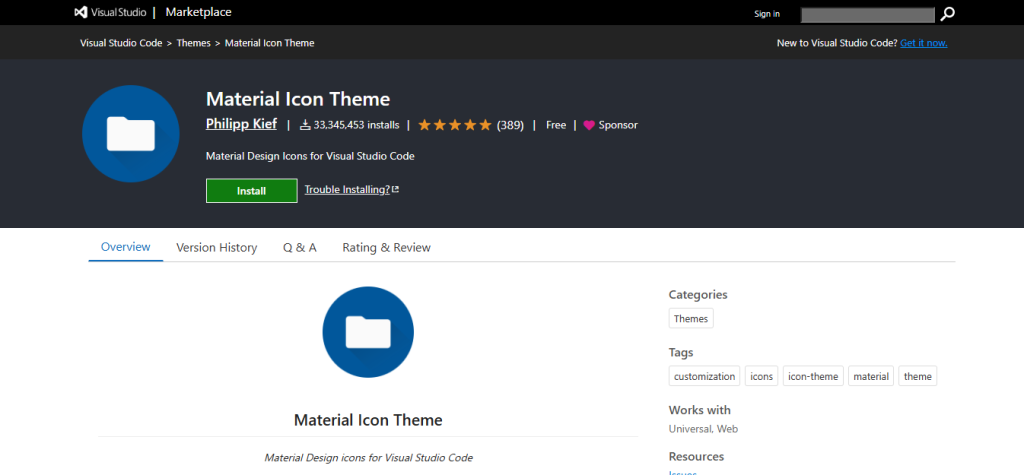Click the Sponsor text link

(618, 125)
